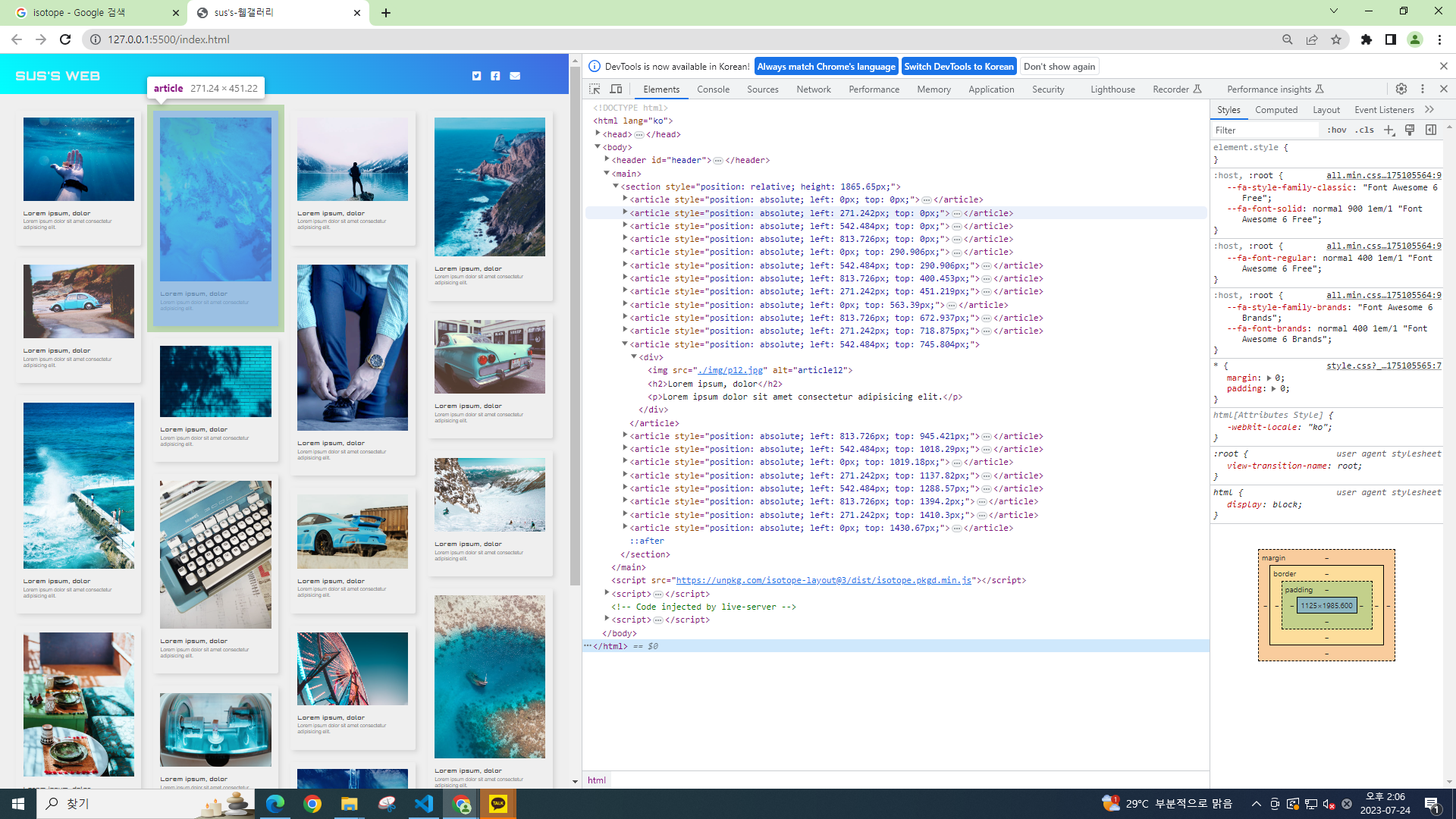Image resolution: width=1456 pixels, height=819 pixels.
Task: Activate the inspect element picker icon
Action: pos(595,89)
